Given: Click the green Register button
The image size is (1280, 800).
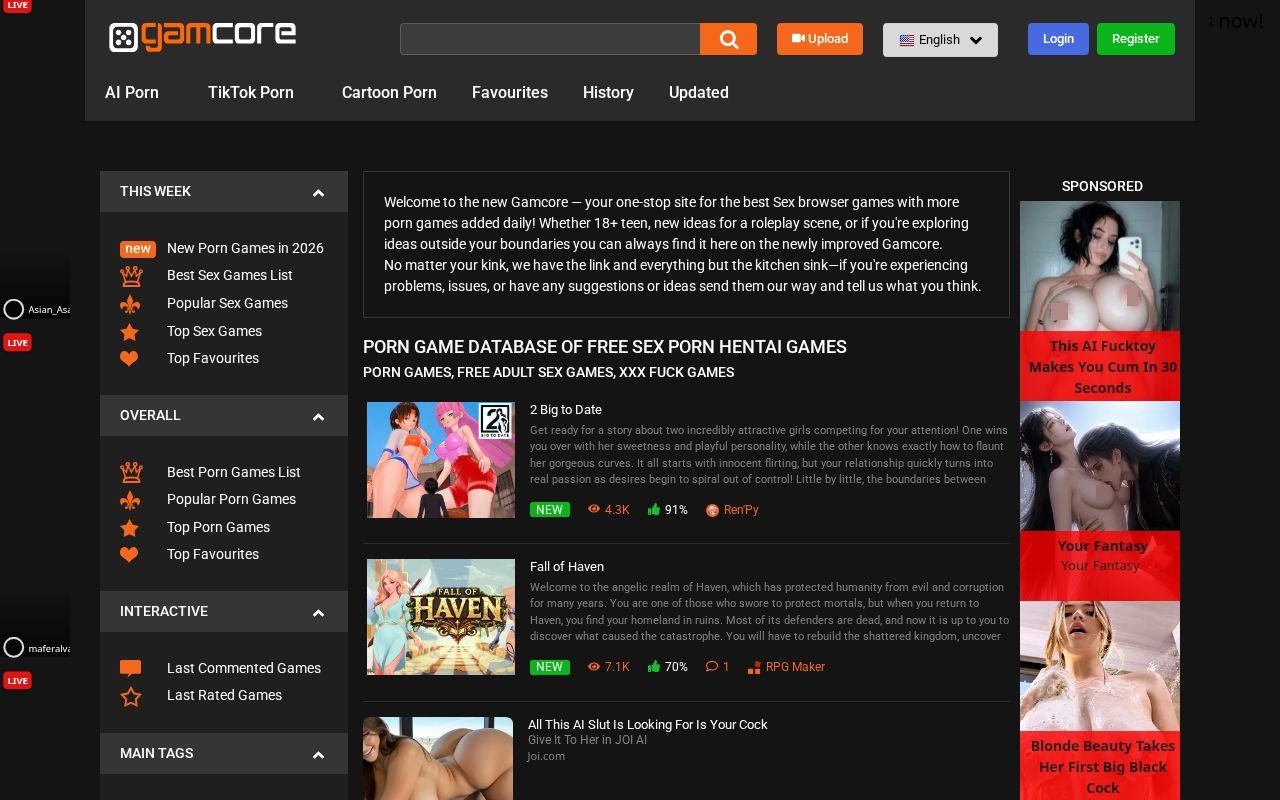Looking at the screenshot, I should [1136, 39].
